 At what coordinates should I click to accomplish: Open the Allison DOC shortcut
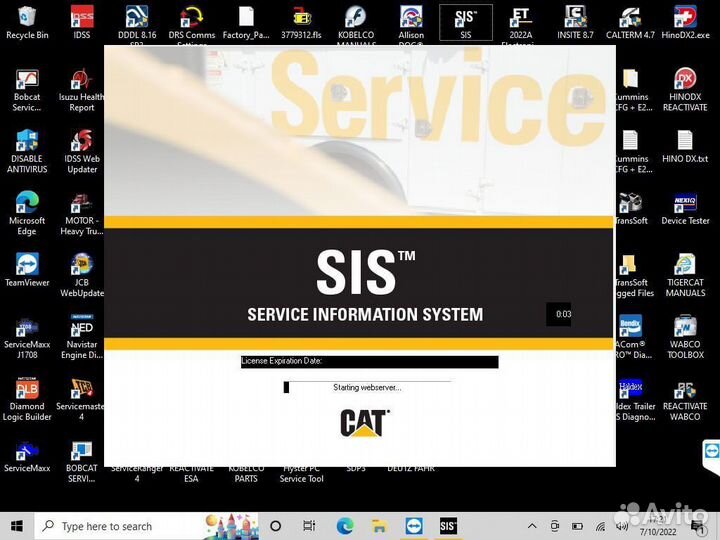tap(411, 23)
